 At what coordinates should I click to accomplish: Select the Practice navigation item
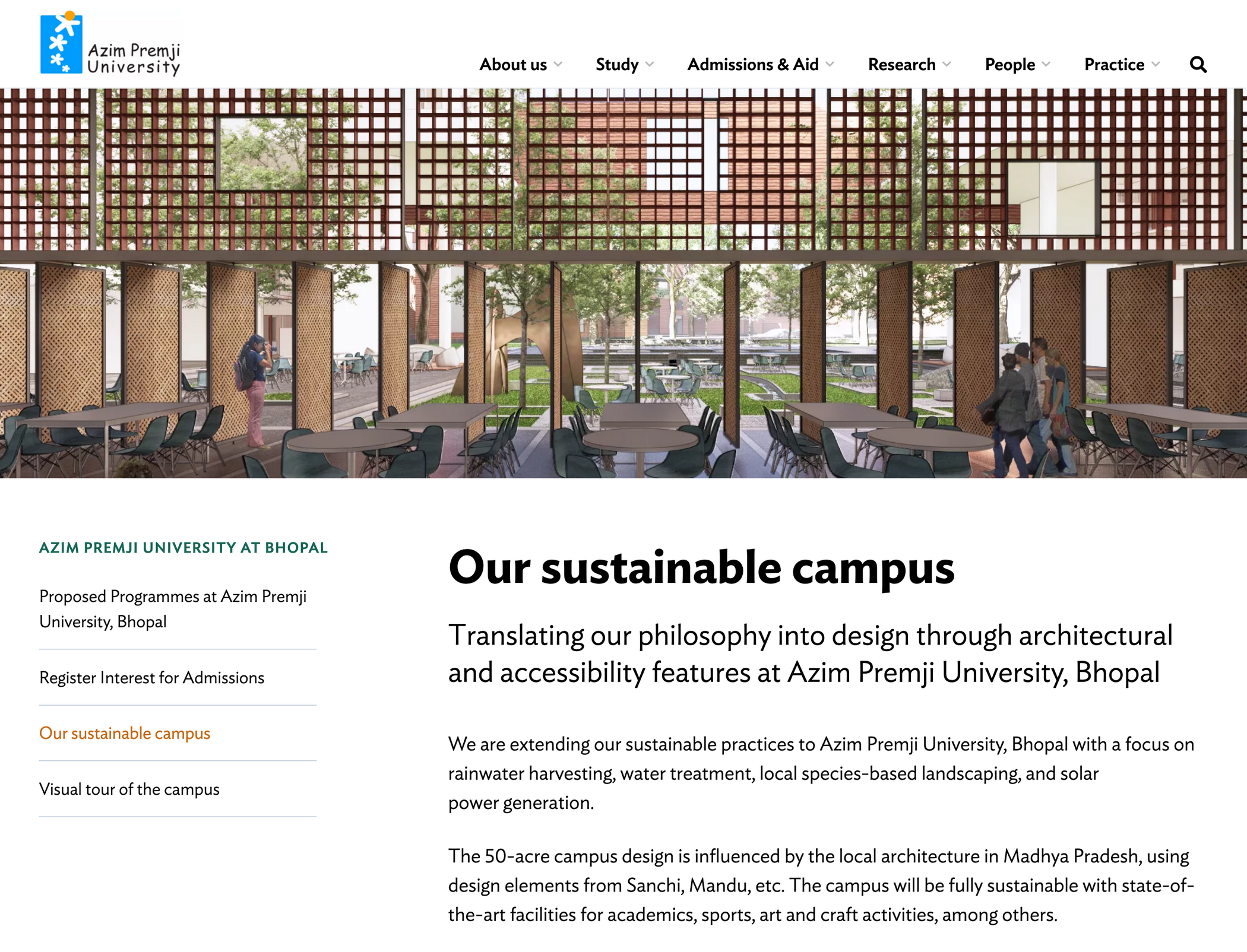click(x=1115, y=65)
